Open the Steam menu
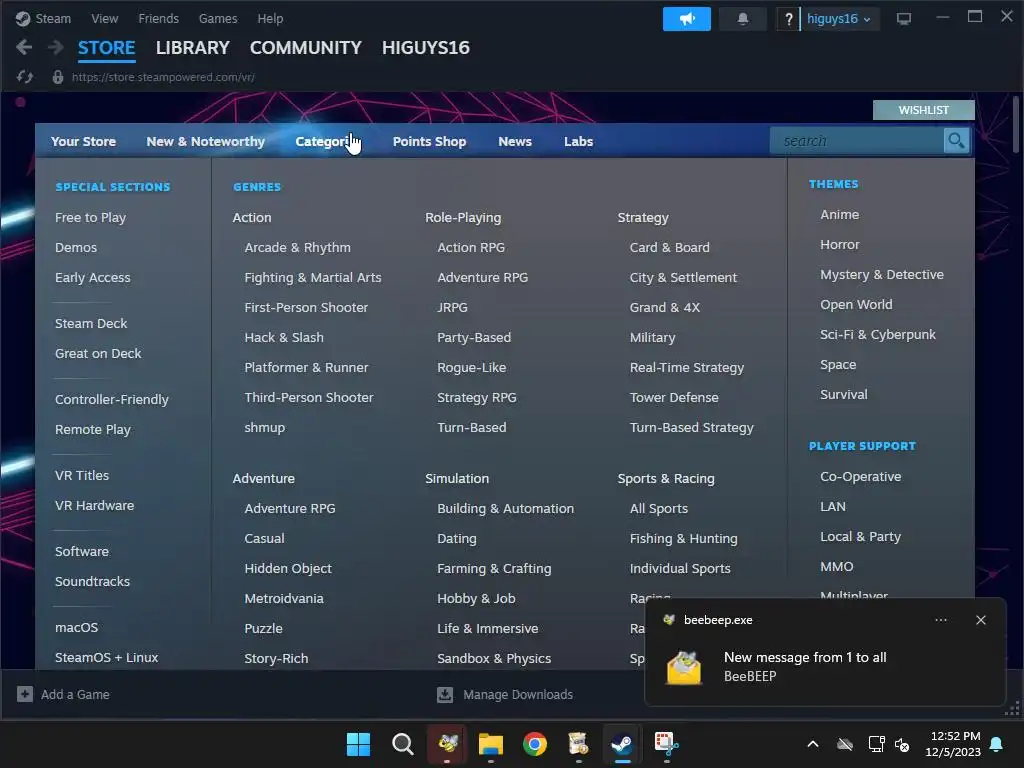The height and width of the screenshot is (768, 1024). (x=53, y=18)
